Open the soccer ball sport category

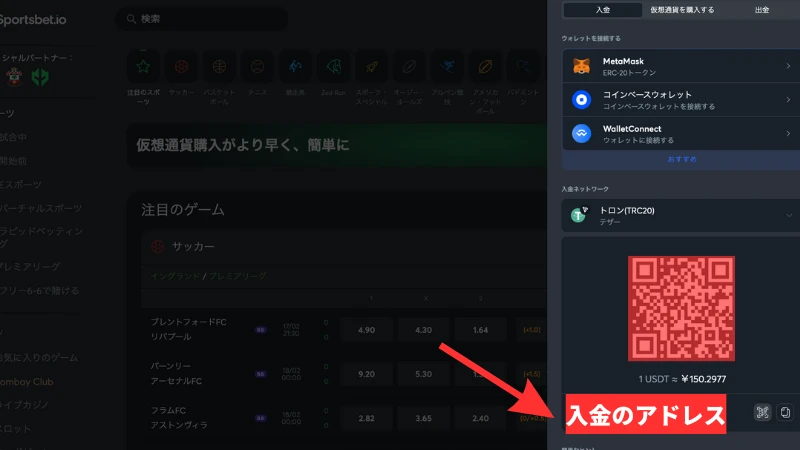181,66
